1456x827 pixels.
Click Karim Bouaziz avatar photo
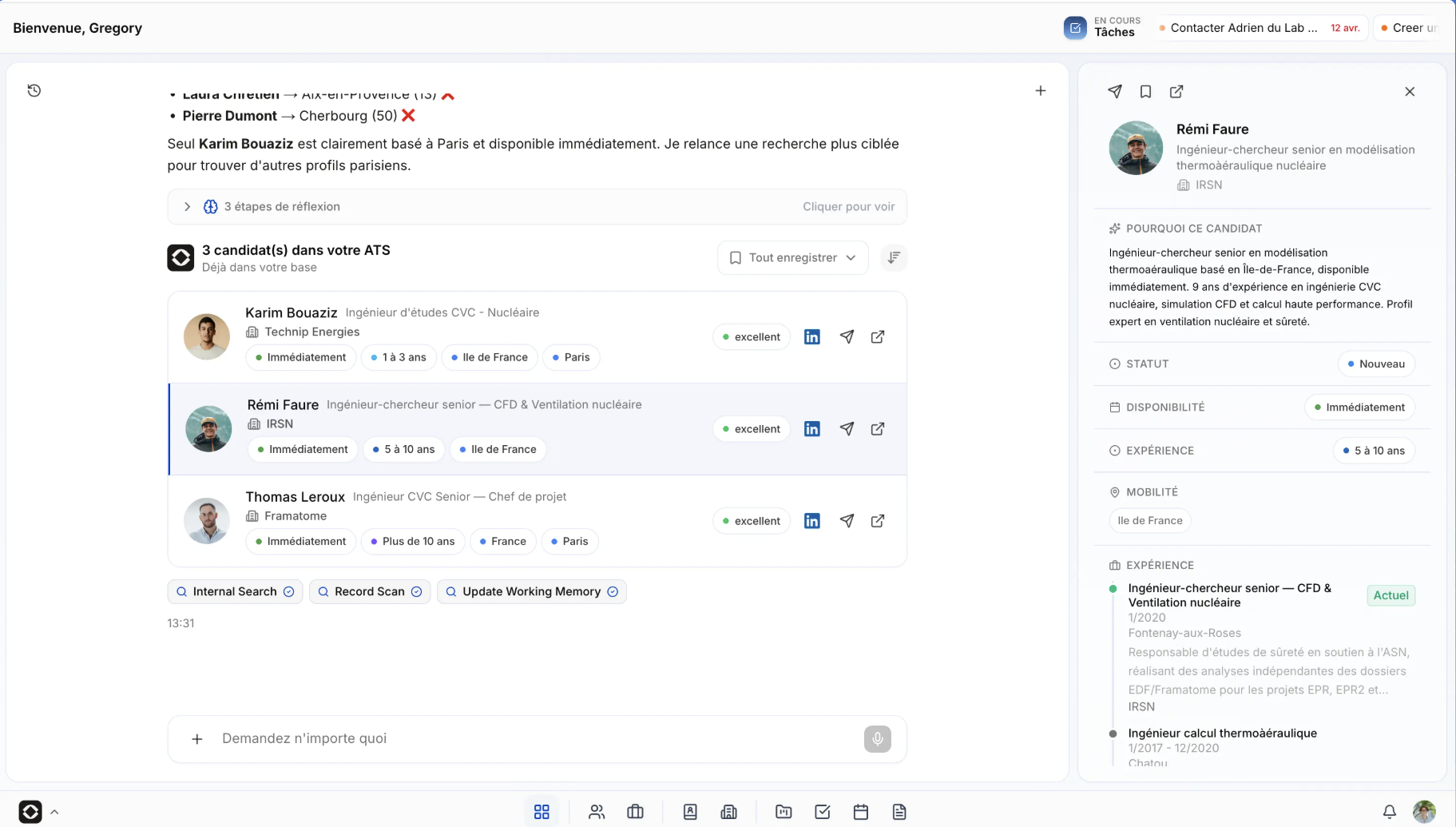pos(207,336)
